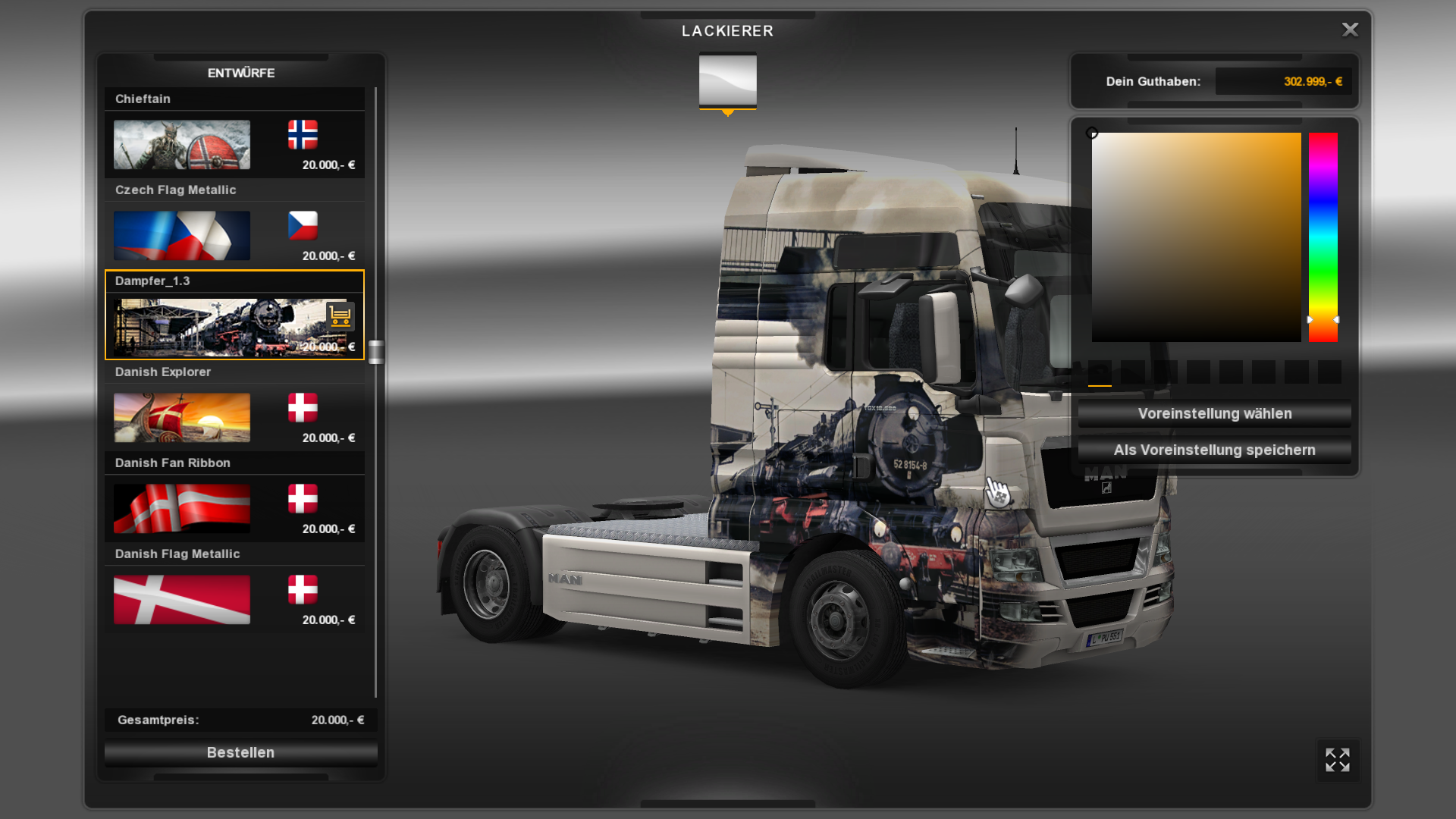This screenshot has width=1456, height=819.
Task: Click the Danish Fan Ribbon price 20.000,- €
Action: pos(328,529)
